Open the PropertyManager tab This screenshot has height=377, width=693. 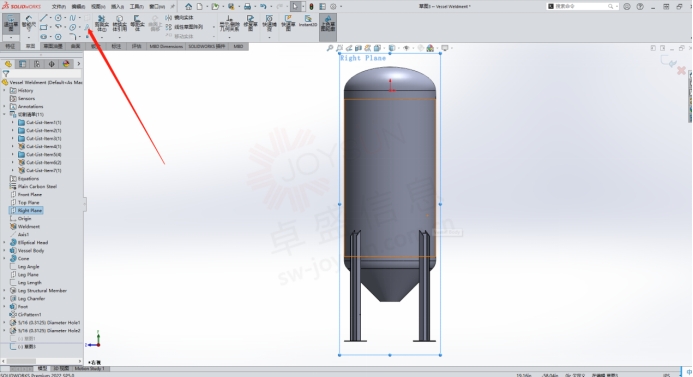coord(23,64)
